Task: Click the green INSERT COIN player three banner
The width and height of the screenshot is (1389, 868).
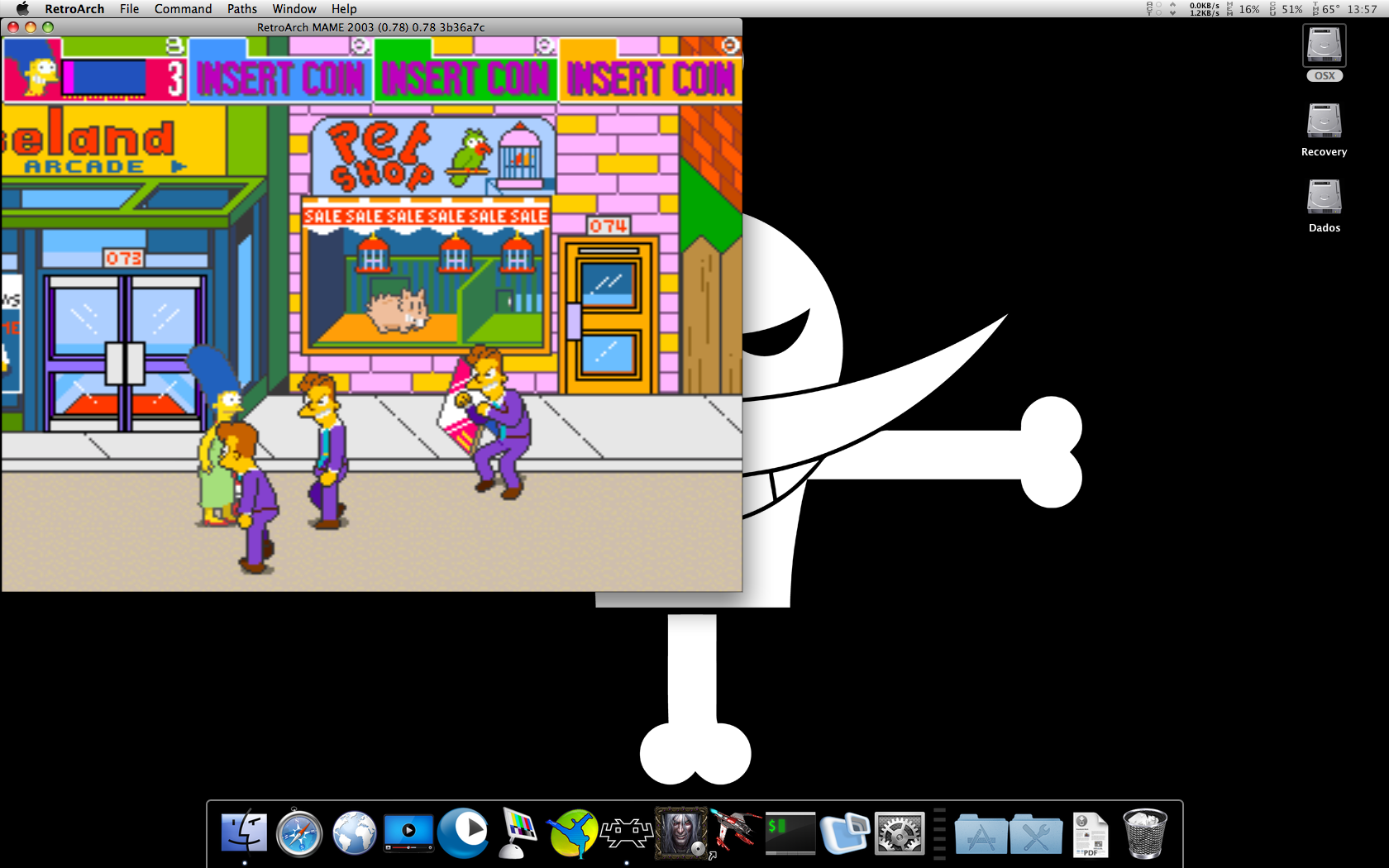Action: (x=465, y=79)
